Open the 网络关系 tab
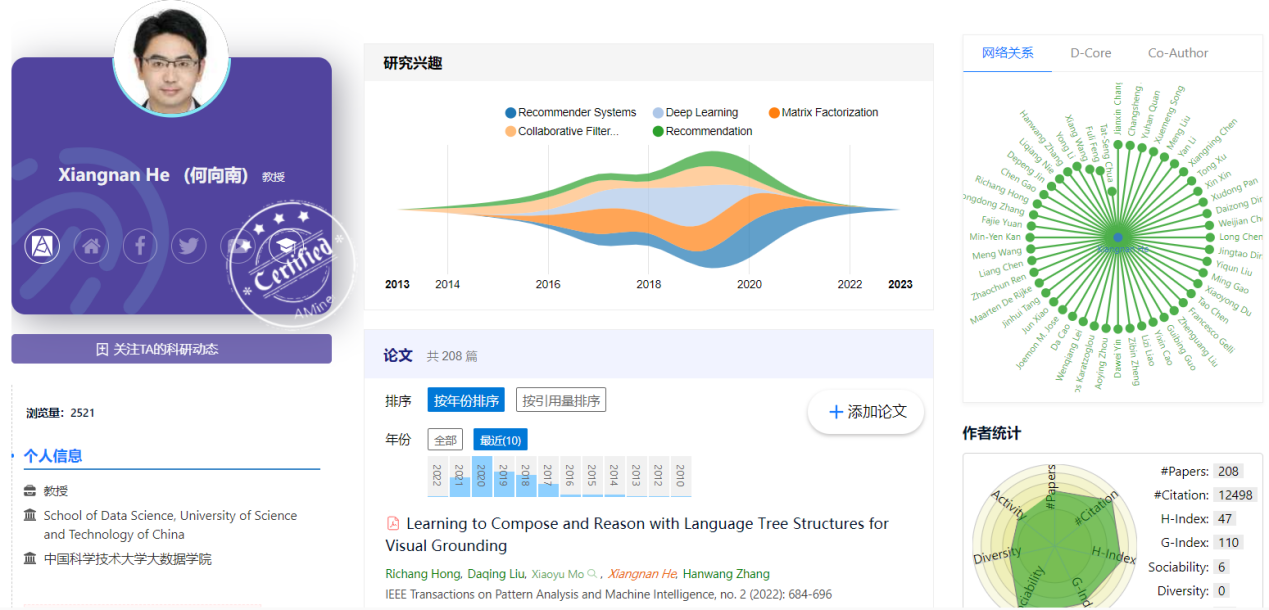 click(1007, 53)
